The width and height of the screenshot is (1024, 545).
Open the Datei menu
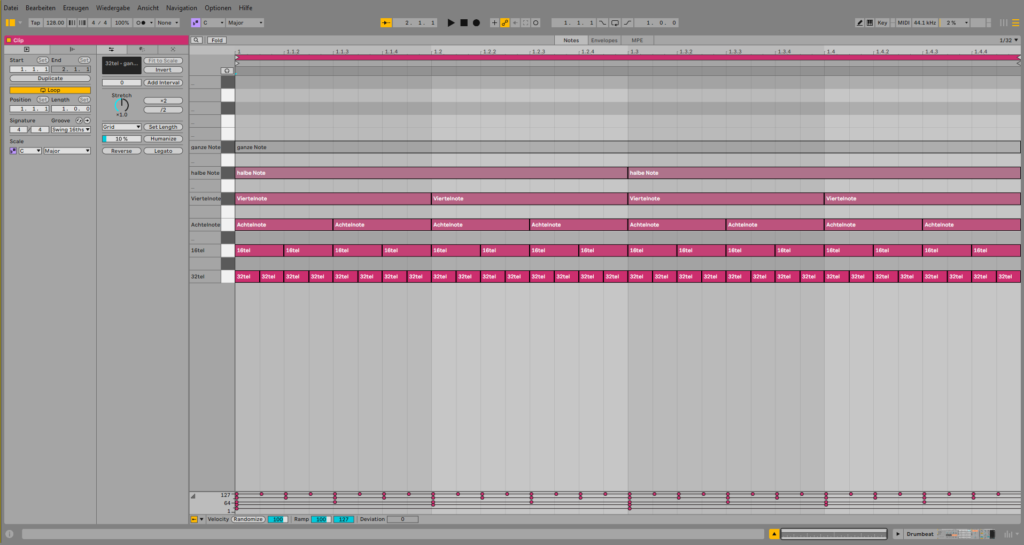tap(11, 8)
